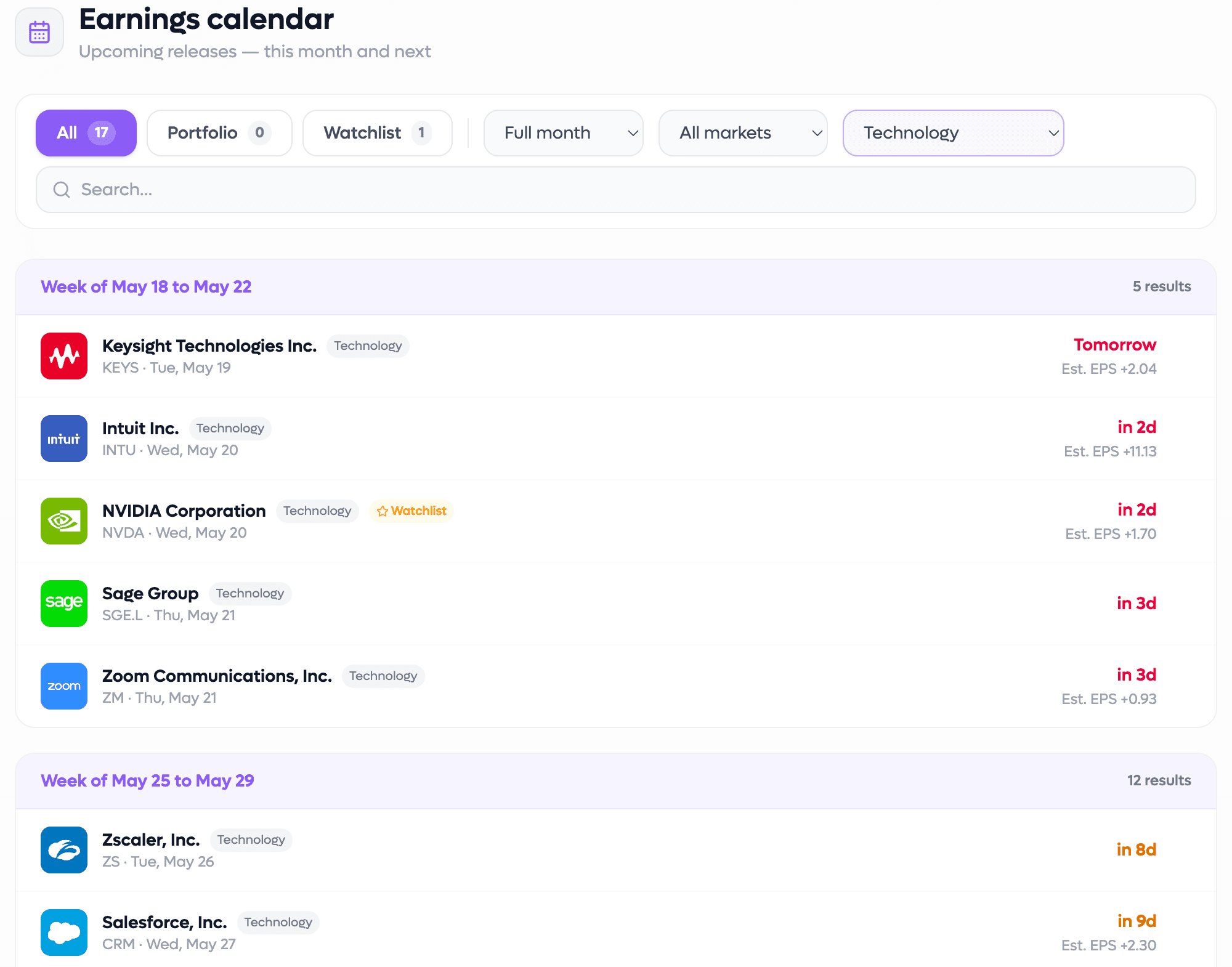Screen dimensions: 1232x967
Task: Open the Full month period dropdown
Action: tap(564, 133)
